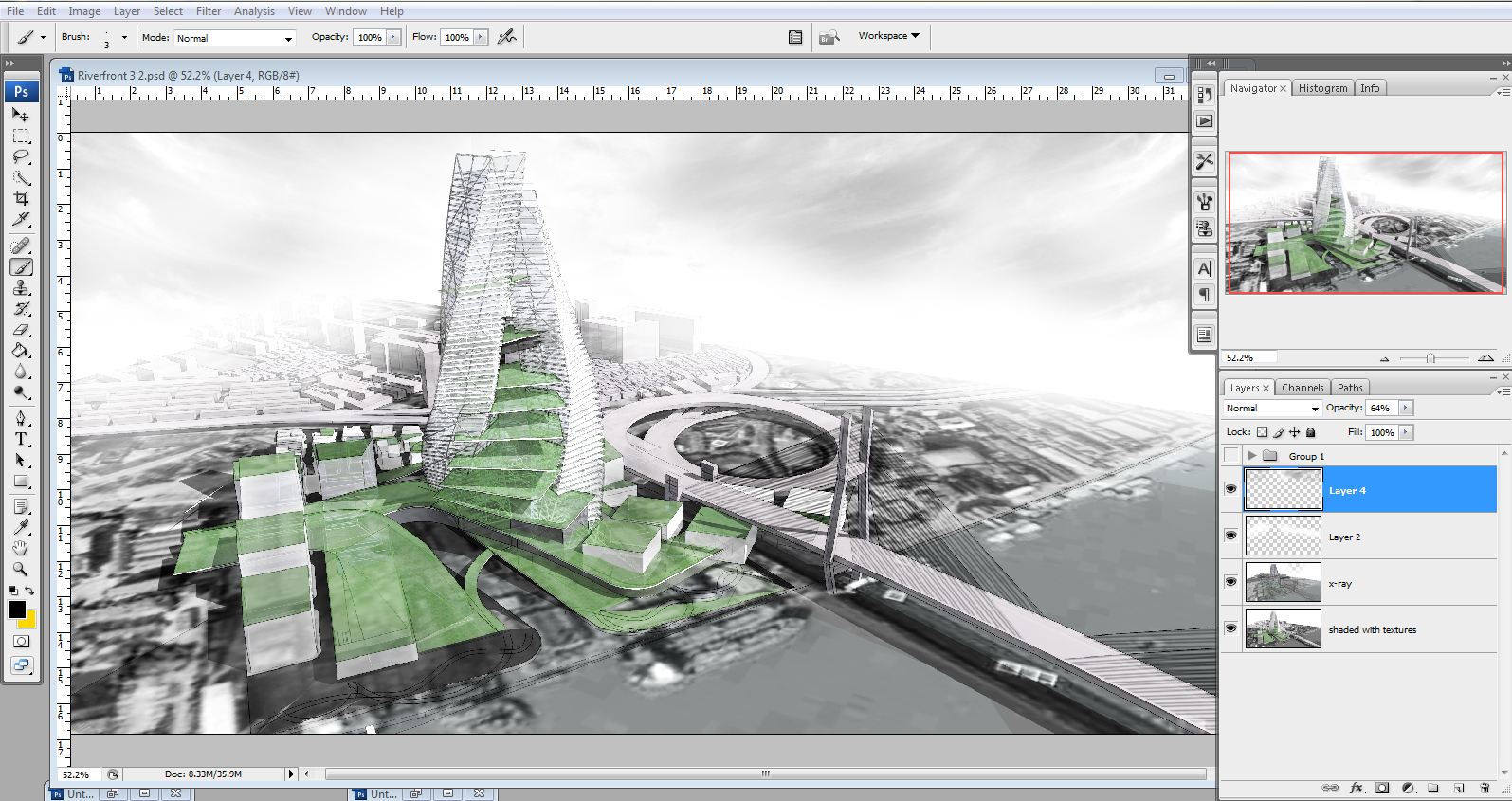Select the Slice tool
Screen dimensions: 1512x801
click(x=21, y=220)
